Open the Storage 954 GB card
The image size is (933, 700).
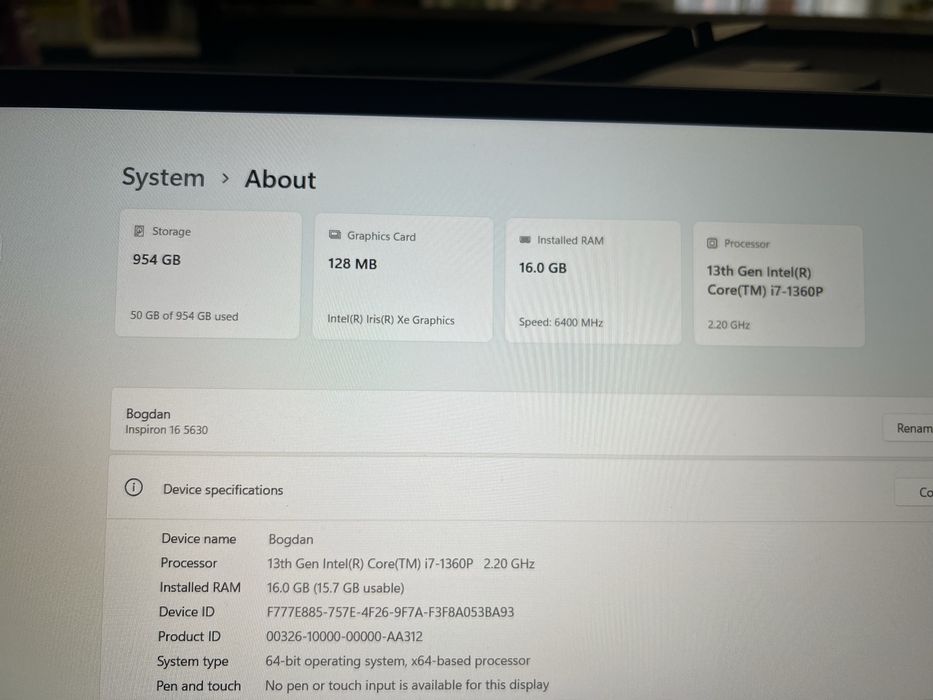(x=208, y=274)
